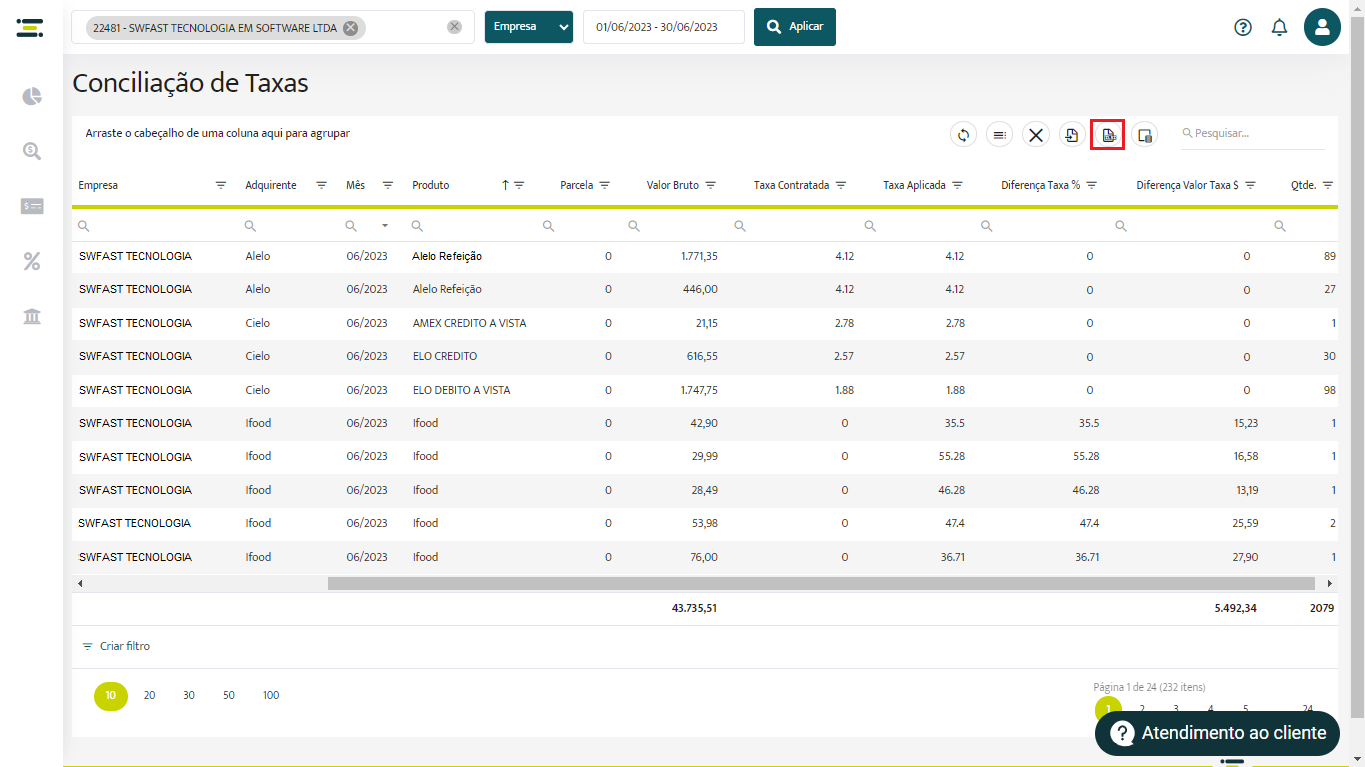This screenshot has width=1365, height=767.
Task: Remove the SWFAST TECNOLOGIA EM SOFTWARE chip
Action: click(x=350, y=28)
